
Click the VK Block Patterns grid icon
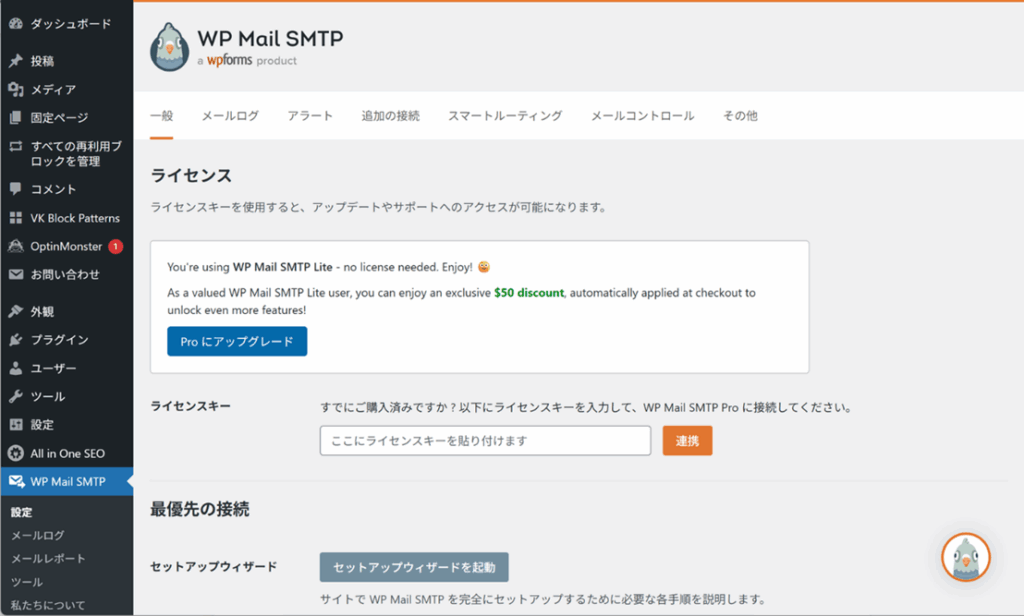16,218
